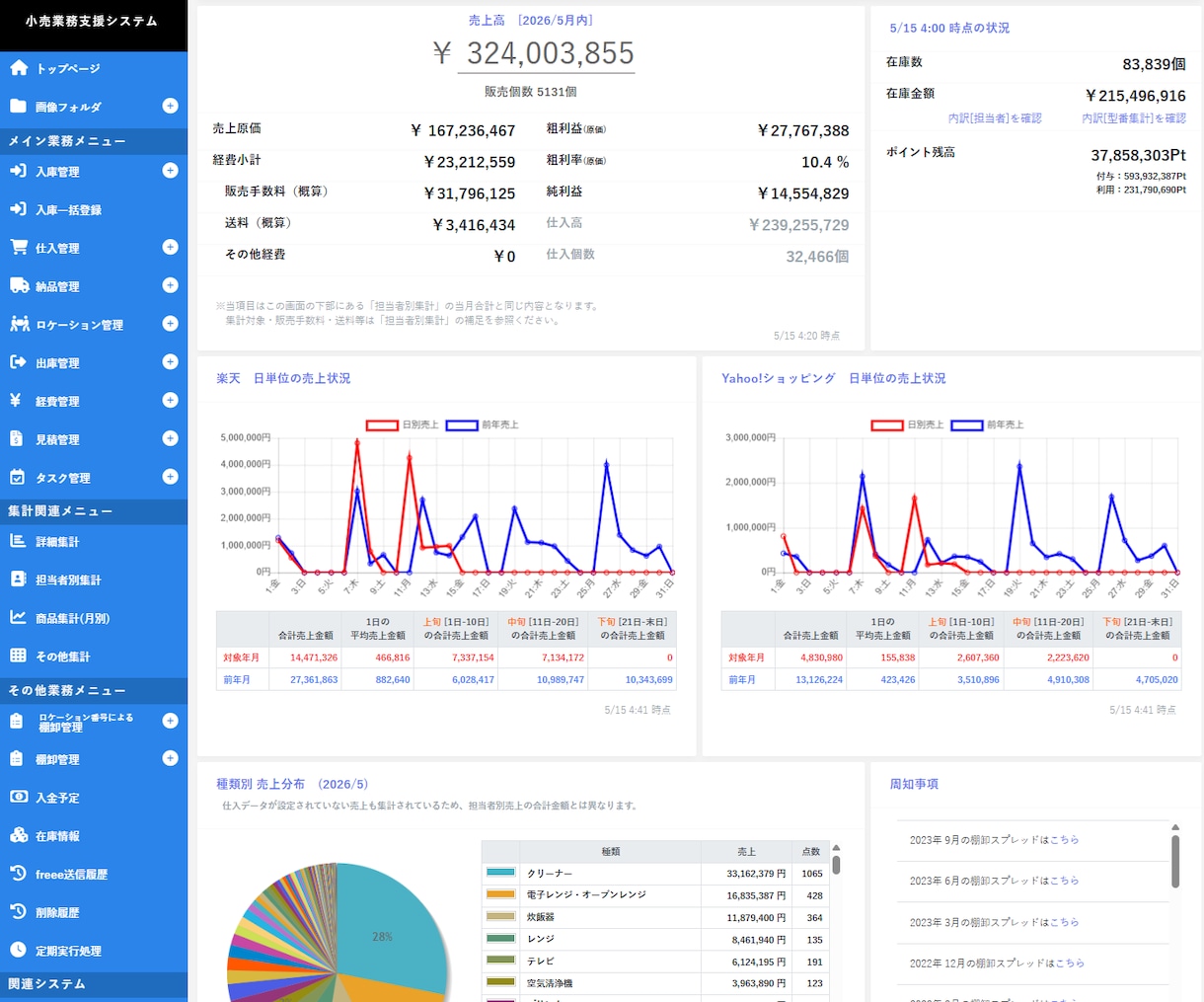Click the 種類別 table scrollbar

tap(836, 864)
